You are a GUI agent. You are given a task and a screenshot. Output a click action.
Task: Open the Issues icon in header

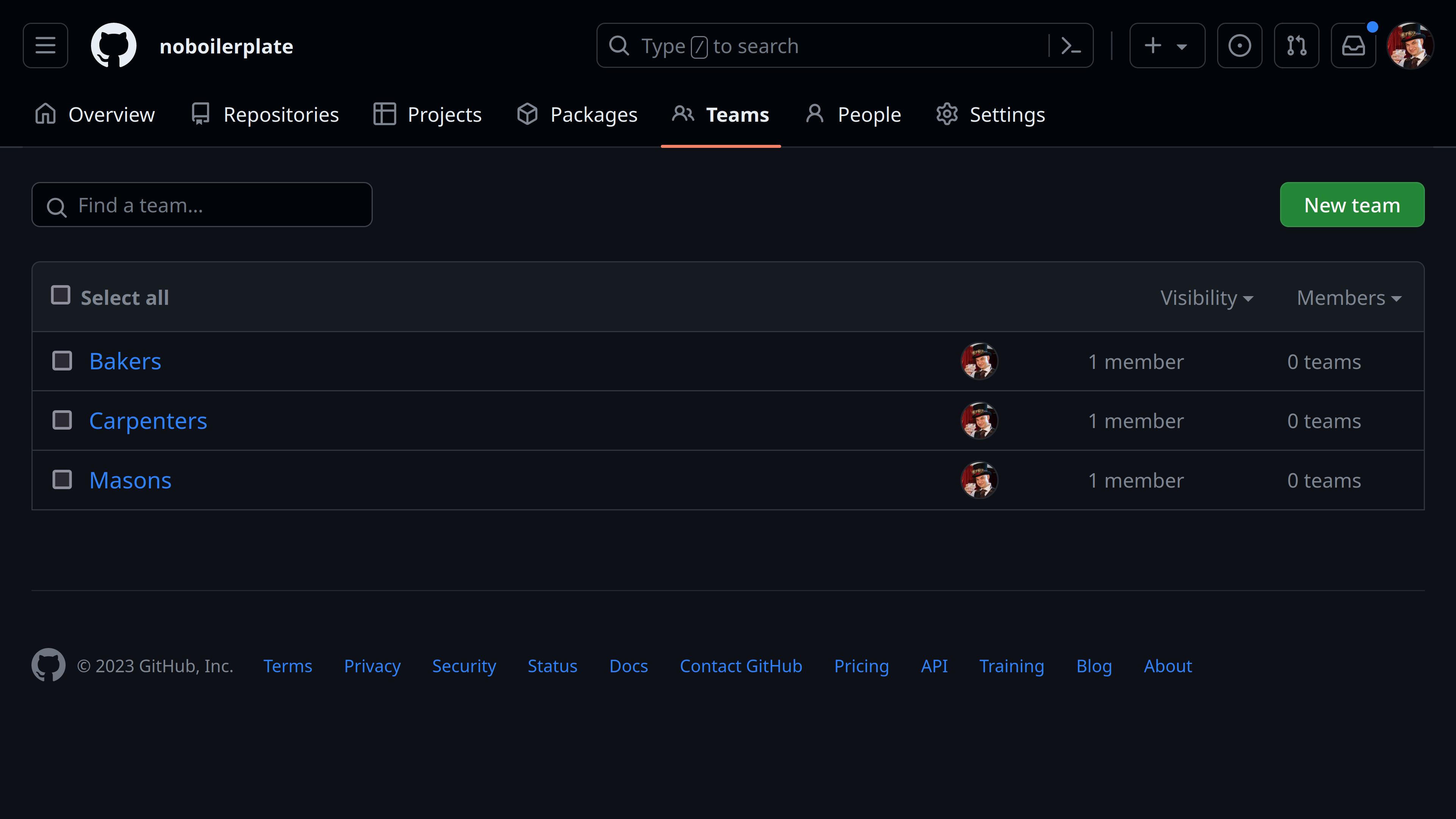click(1239, 45)
